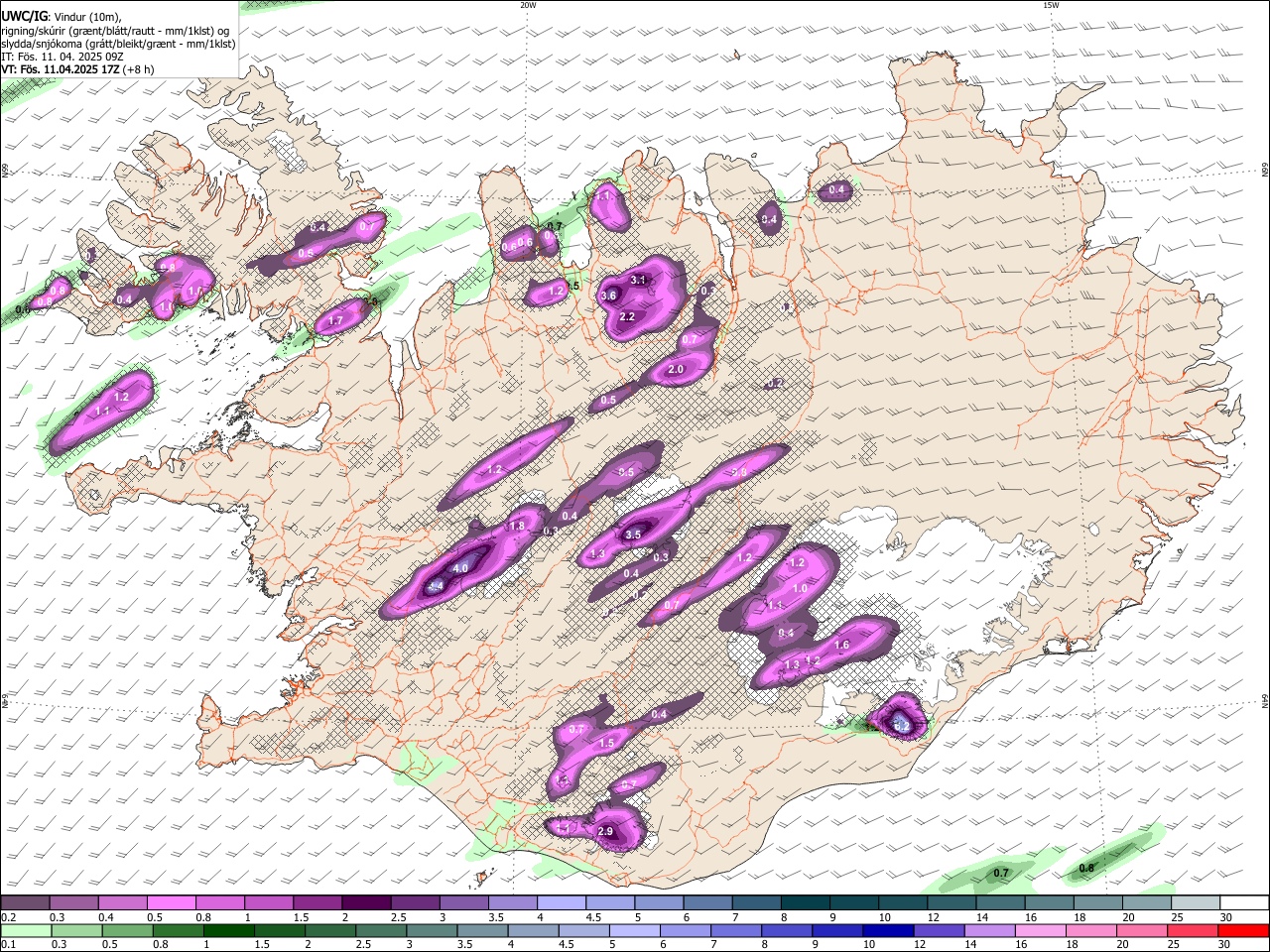This screenshot has width=1270, height=952.
Task: Click the 15W longitude label
Action: click(1051, 5)
